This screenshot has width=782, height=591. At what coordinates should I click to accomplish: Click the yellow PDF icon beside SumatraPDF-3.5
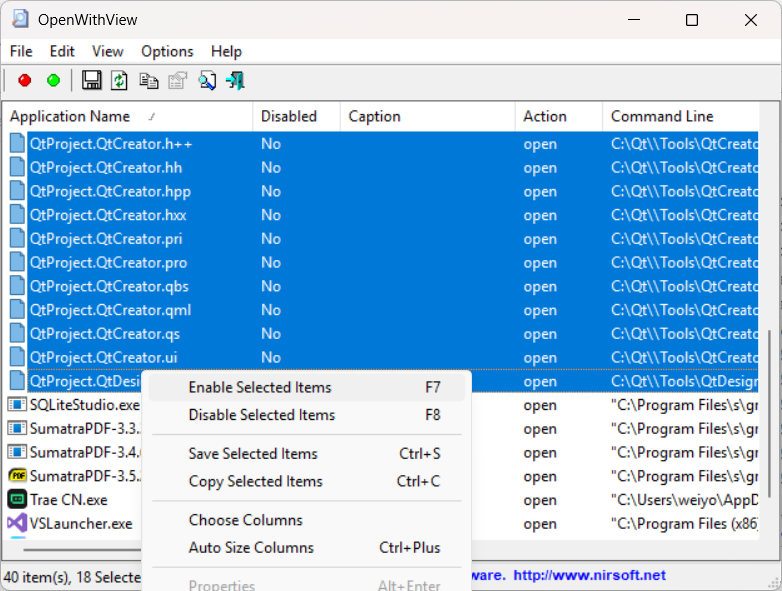click(x=17, y=476)
